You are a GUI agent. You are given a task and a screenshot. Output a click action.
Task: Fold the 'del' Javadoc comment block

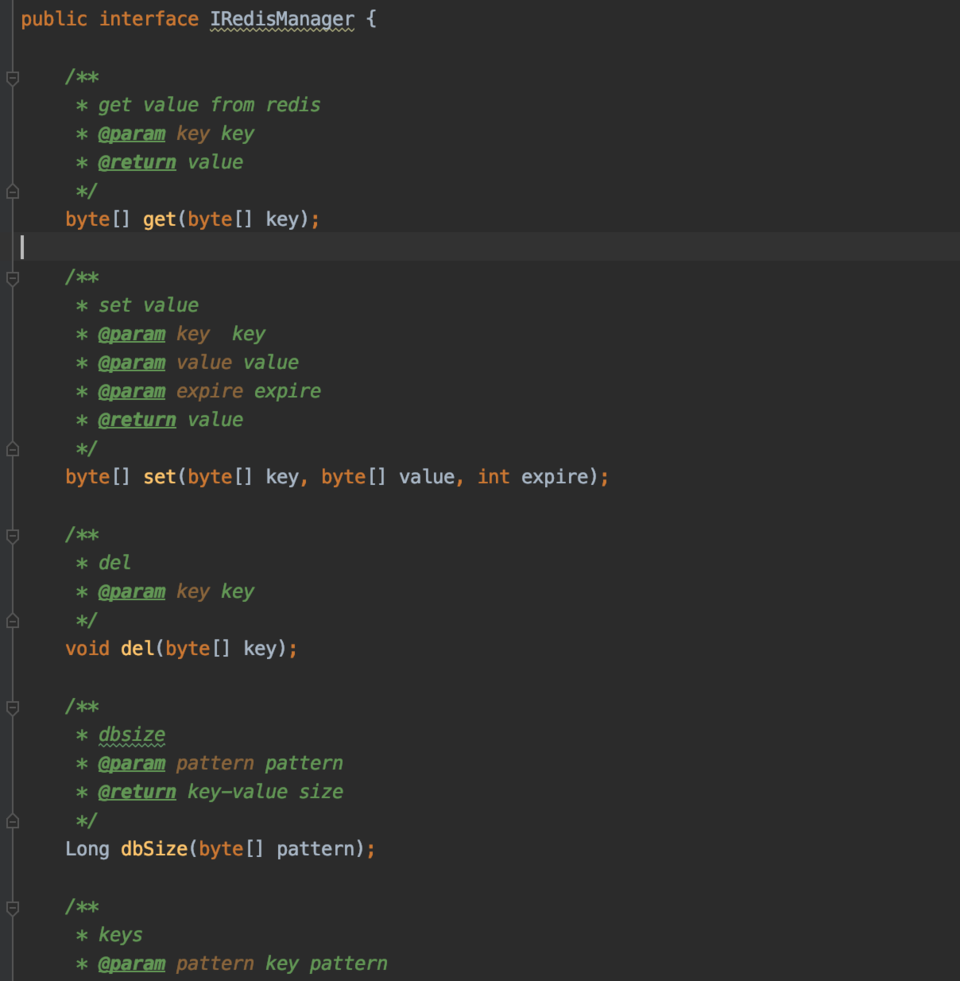12,536
